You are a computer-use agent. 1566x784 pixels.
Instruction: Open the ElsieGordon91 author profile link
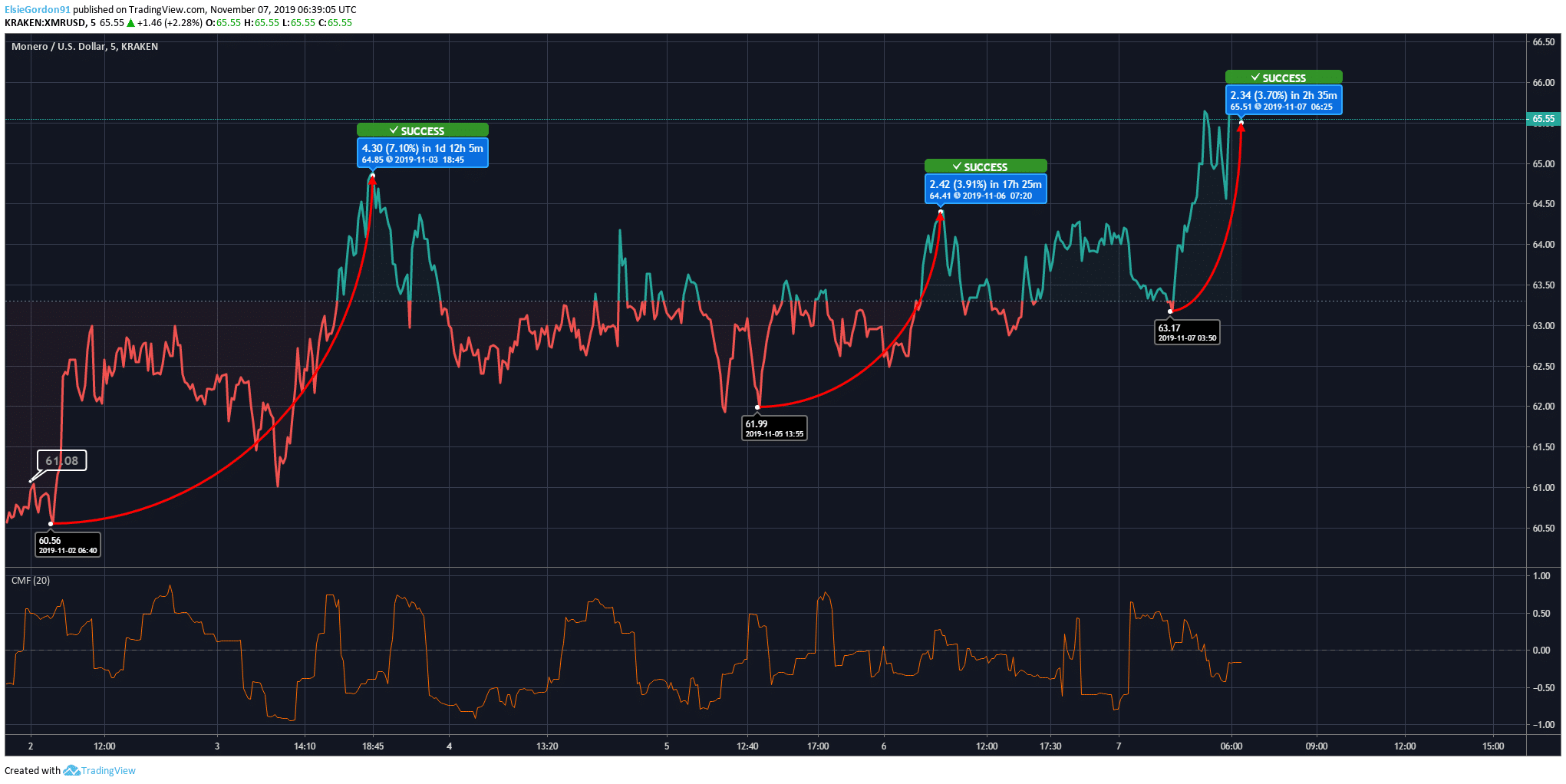tap(38, 10)
